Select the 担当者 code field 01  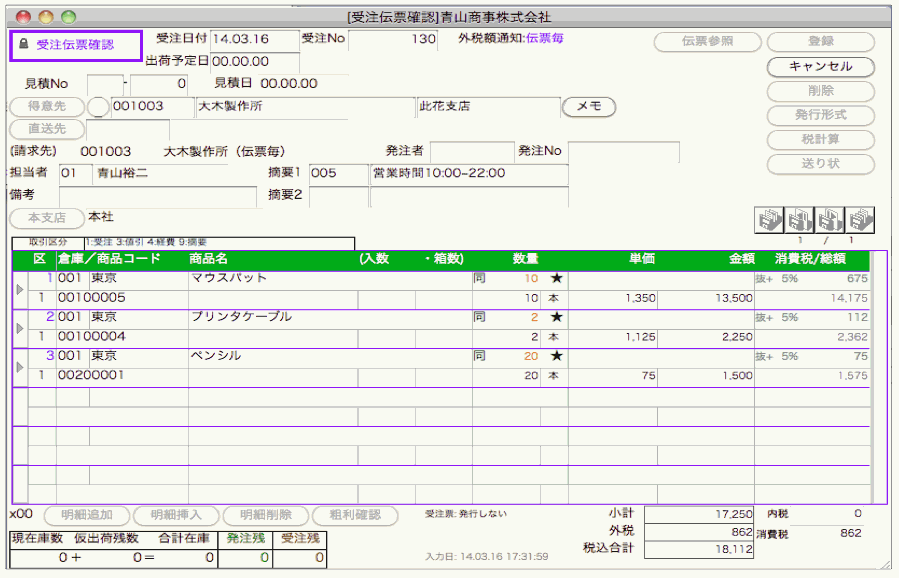click(76, 173)
